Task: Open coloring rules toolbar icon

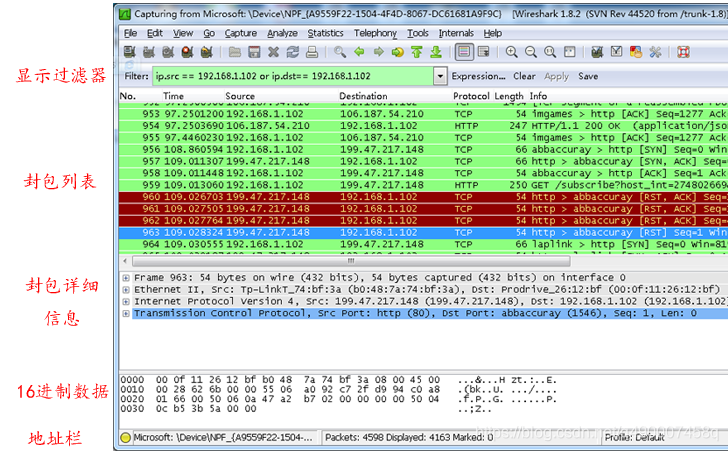Action: [x=636, y=52]
